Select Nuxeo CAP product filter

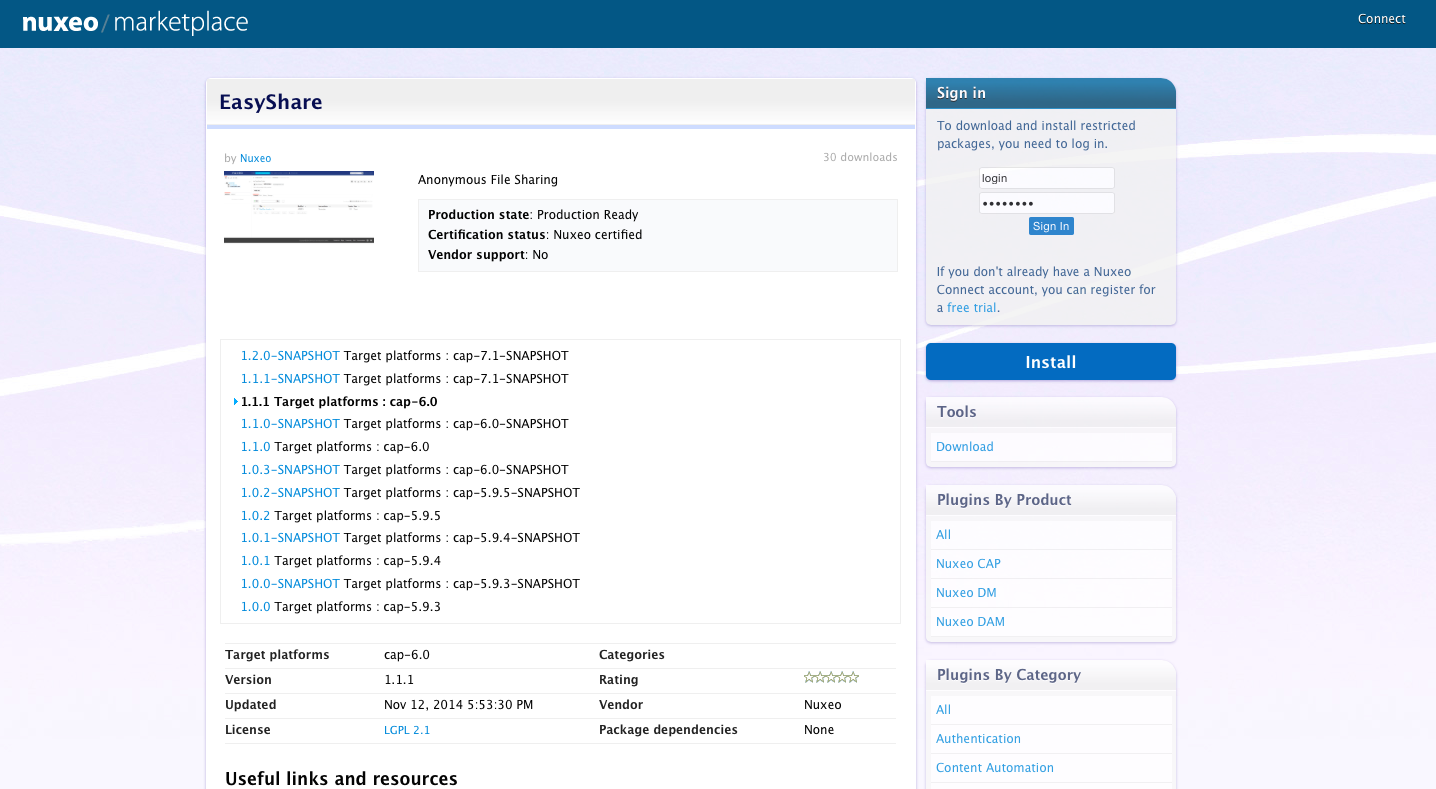tap(968, 564)
